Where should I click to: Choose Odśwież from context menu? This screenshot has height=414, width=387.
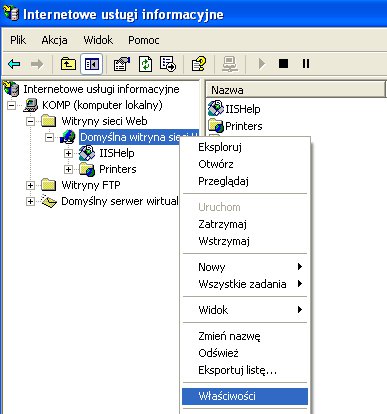(x=245, y=353)
